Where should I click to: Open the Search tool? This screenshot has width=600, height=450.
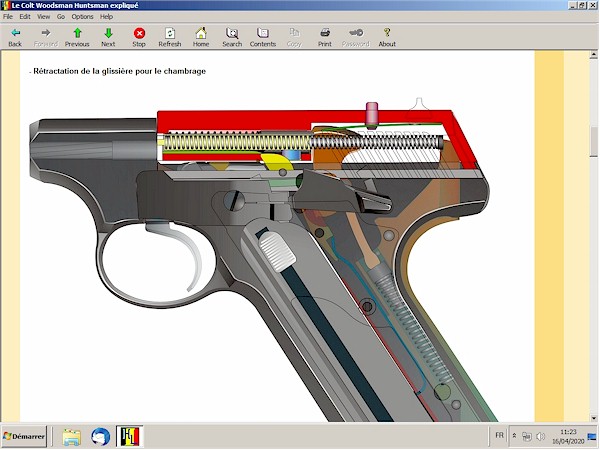click(x=232, y=37)
